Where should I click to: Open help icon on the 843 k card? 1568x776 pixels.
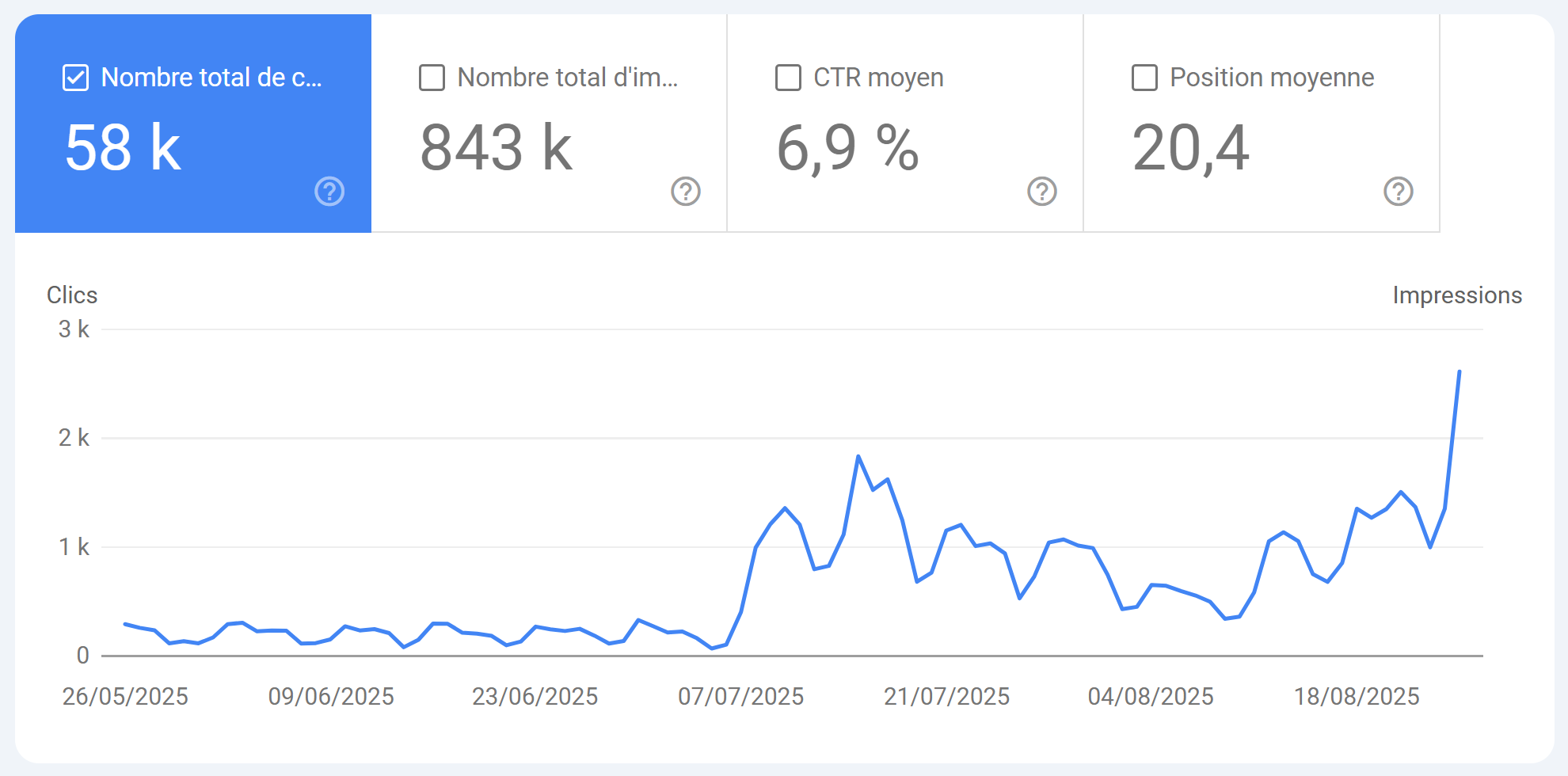tap(686, 191)
